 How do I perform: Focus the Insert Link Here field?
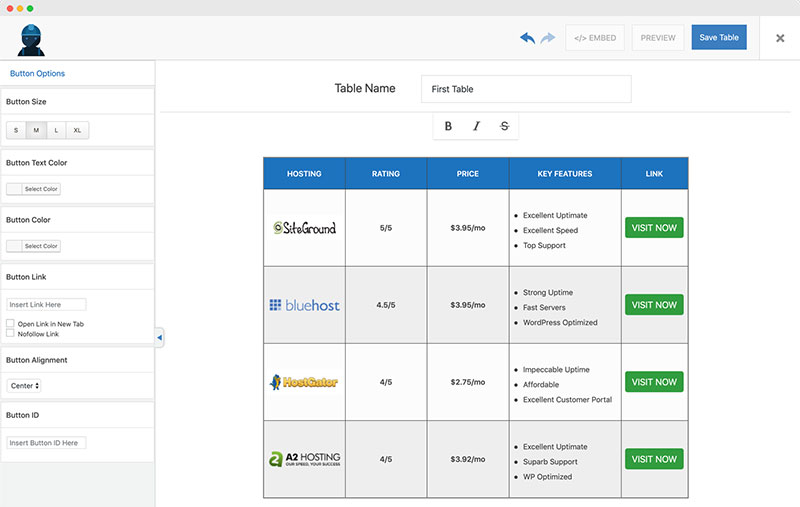click(46, 305)
